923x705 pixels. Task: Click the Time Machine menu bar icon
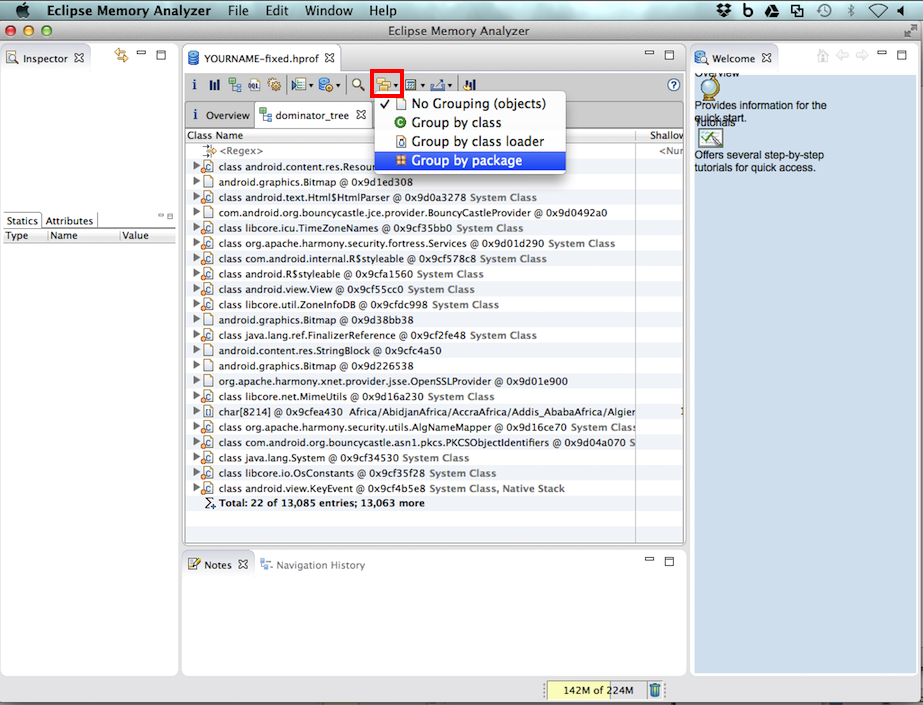coord(824,11)
